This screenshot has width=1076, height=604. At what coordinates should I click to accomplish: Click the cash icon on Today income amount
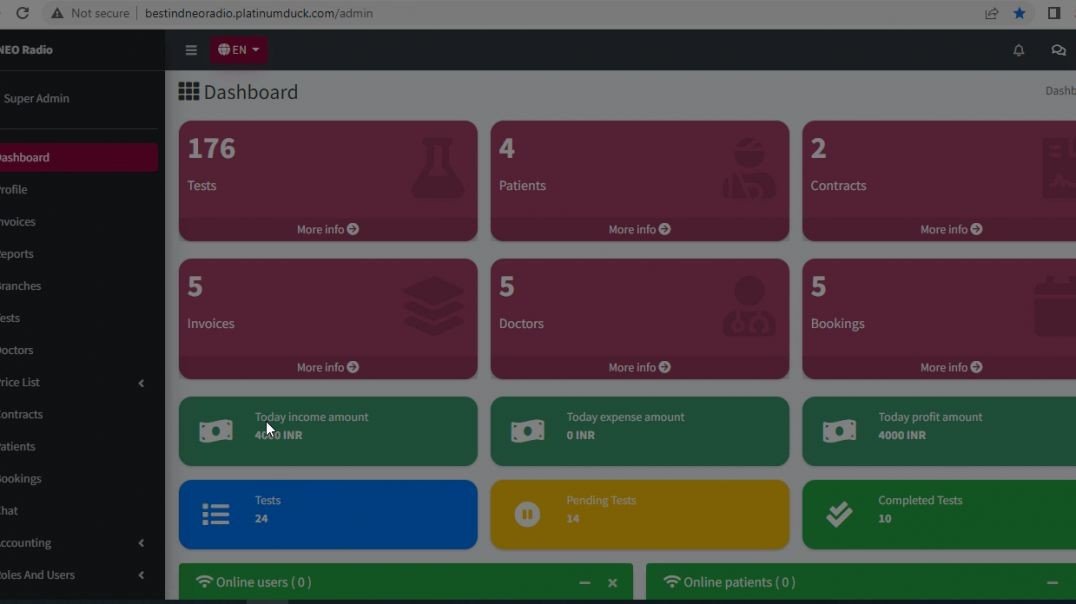pos(216,431)
